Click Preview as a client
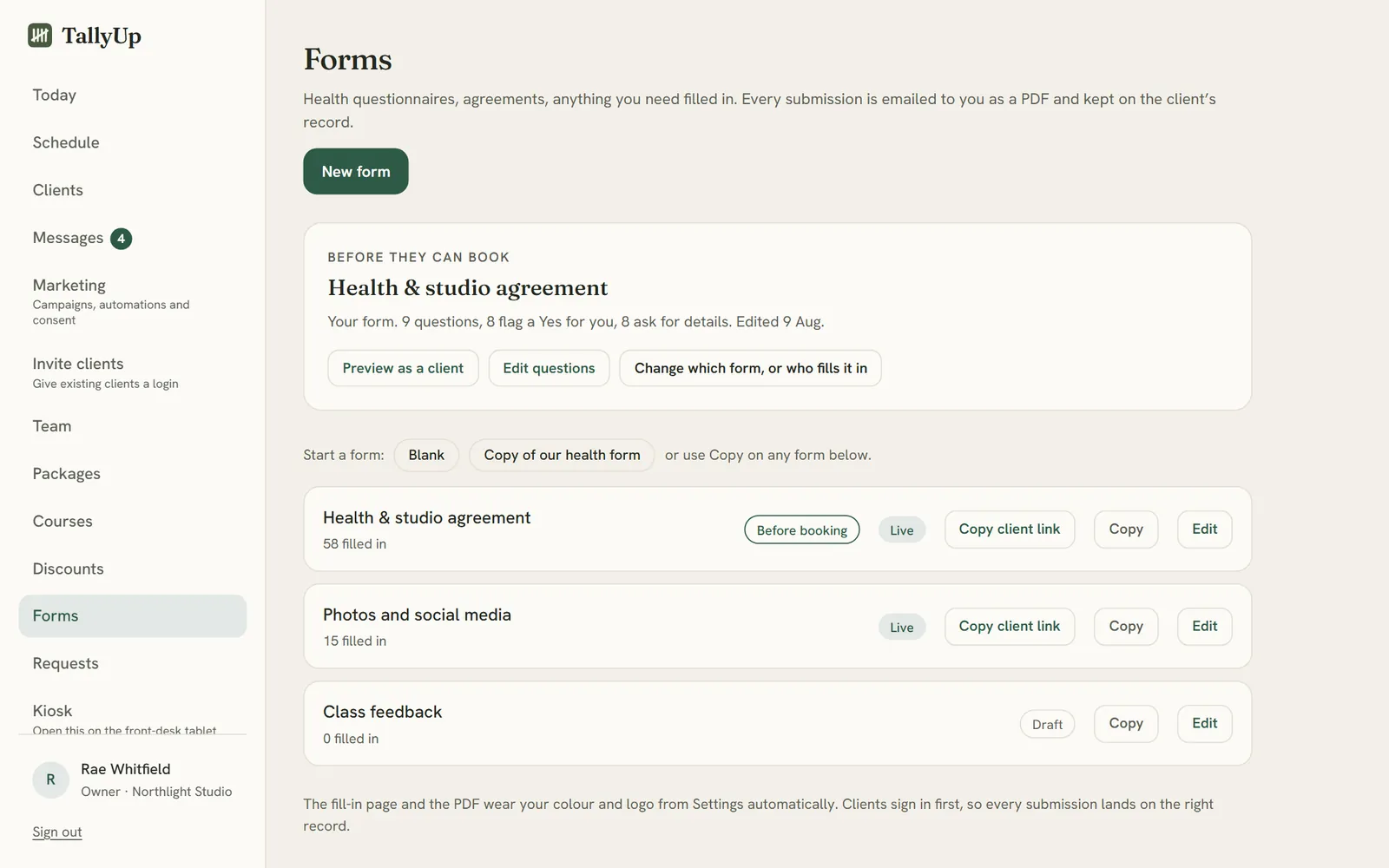The height and width of the screenshot is (868, 1389). tap(403, 368)
